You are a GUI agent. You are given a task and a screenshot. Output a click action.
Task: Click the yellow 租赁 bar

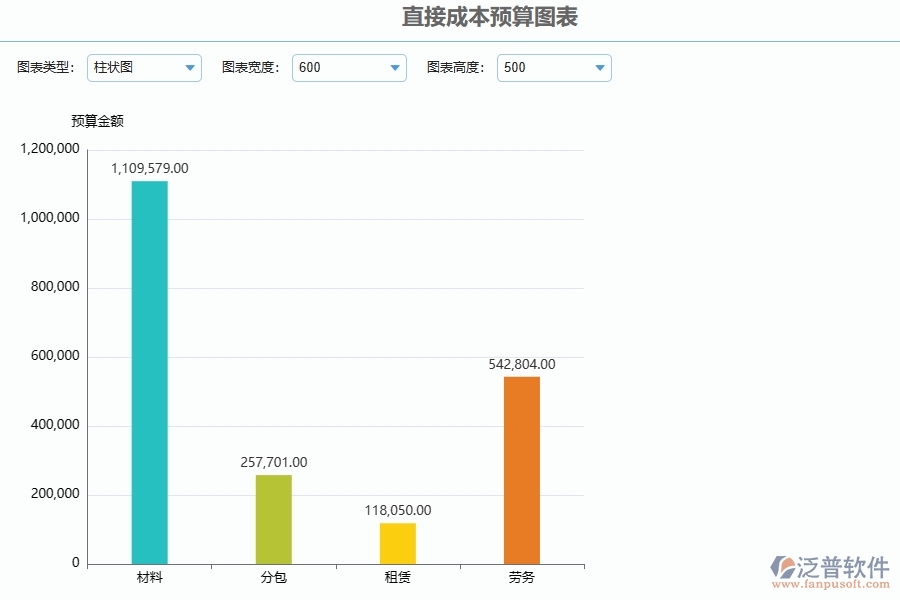tap(398, 540)
